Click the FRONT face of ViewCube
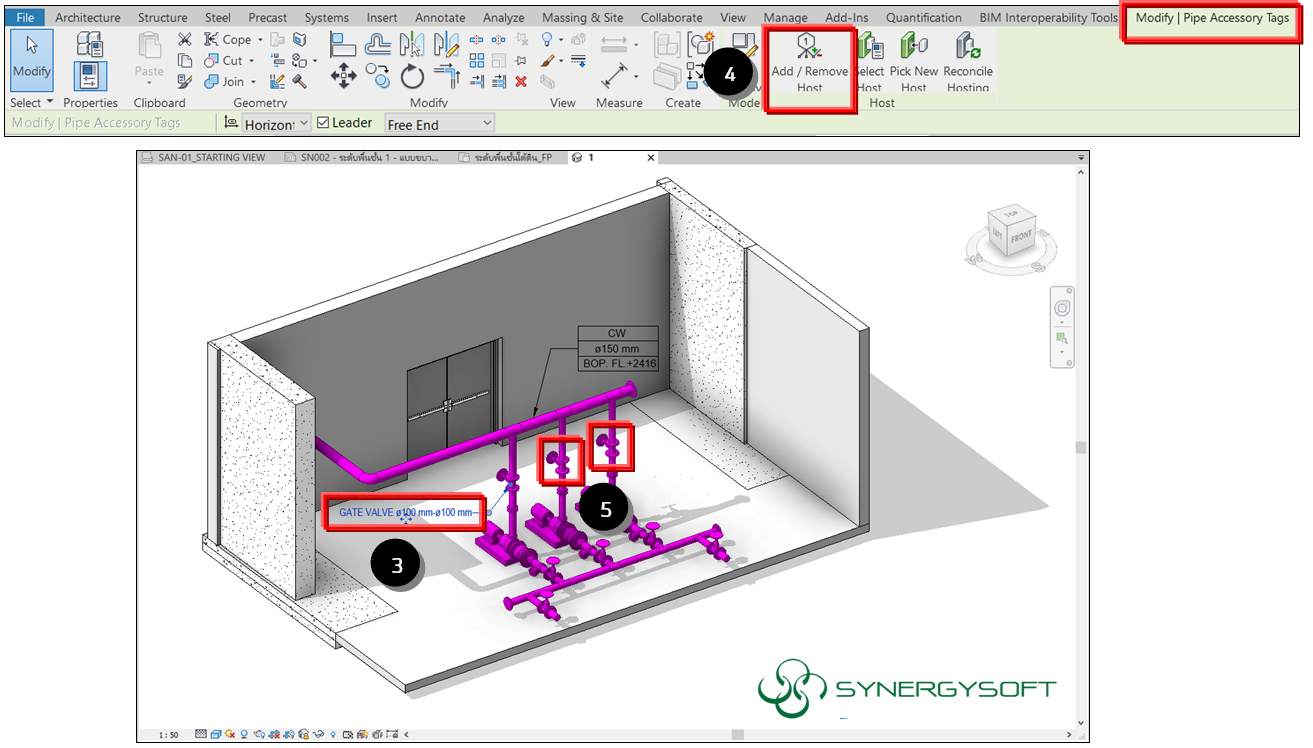The width and height of the screenshot is (1313, 748). (1020, 238)
